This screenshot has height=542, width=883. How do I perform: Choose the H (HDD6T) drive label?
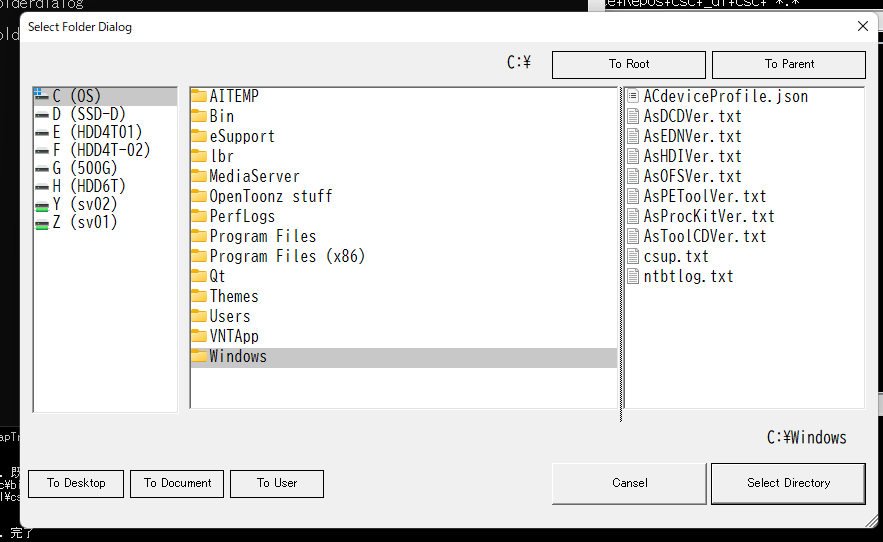(x=89, y=186)
